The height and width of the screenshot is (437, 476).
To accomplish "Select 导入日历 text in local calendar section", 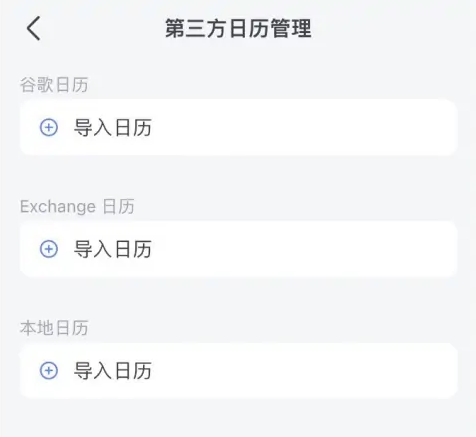I will point(113,371).
